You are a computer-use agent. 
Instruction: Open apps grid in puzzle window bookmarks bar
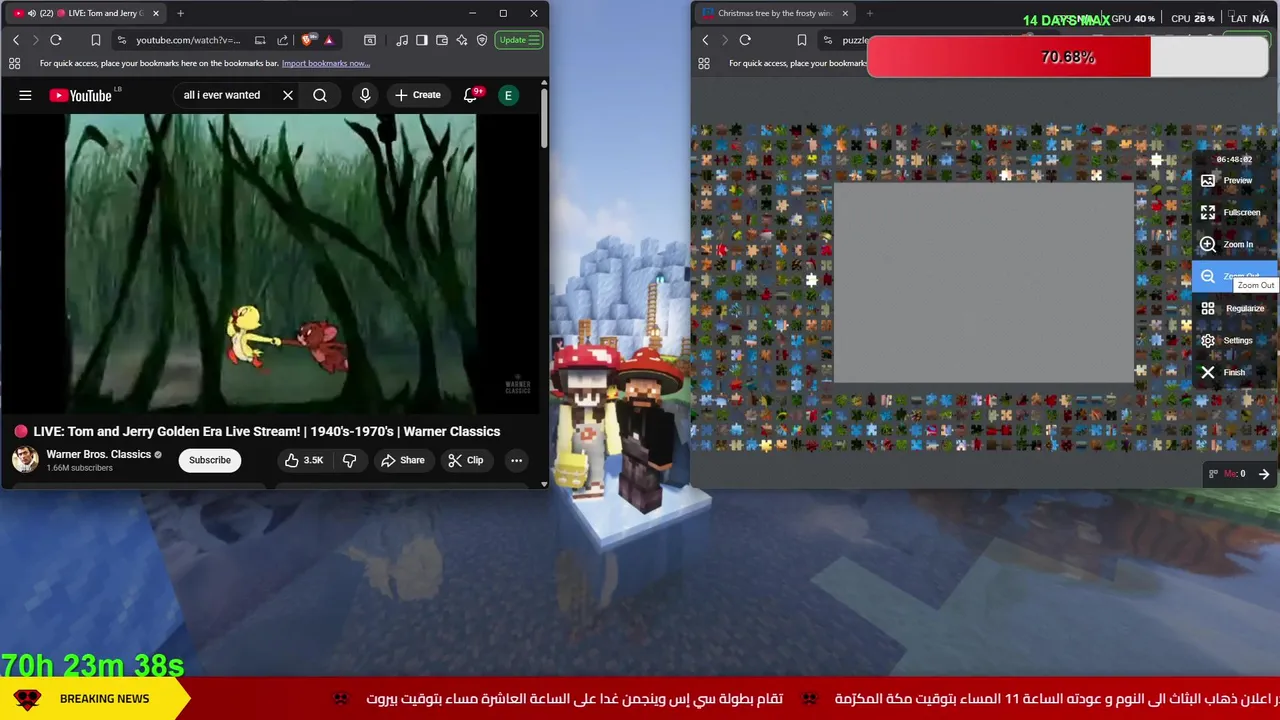(x=704, y=63)
